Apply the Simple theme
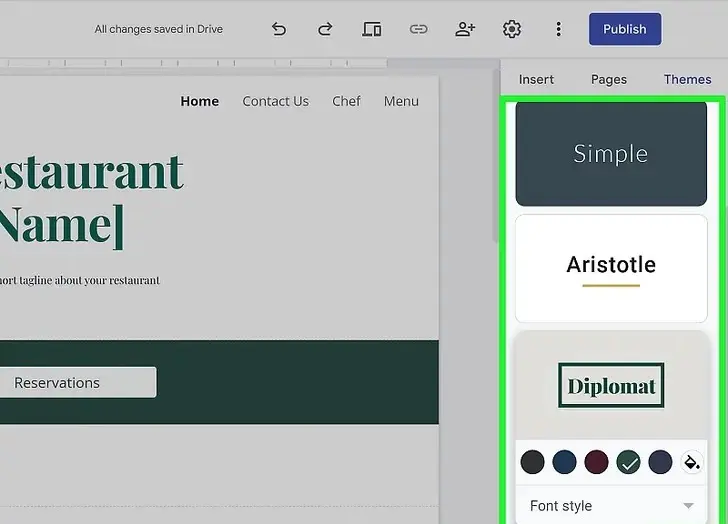 611,154
